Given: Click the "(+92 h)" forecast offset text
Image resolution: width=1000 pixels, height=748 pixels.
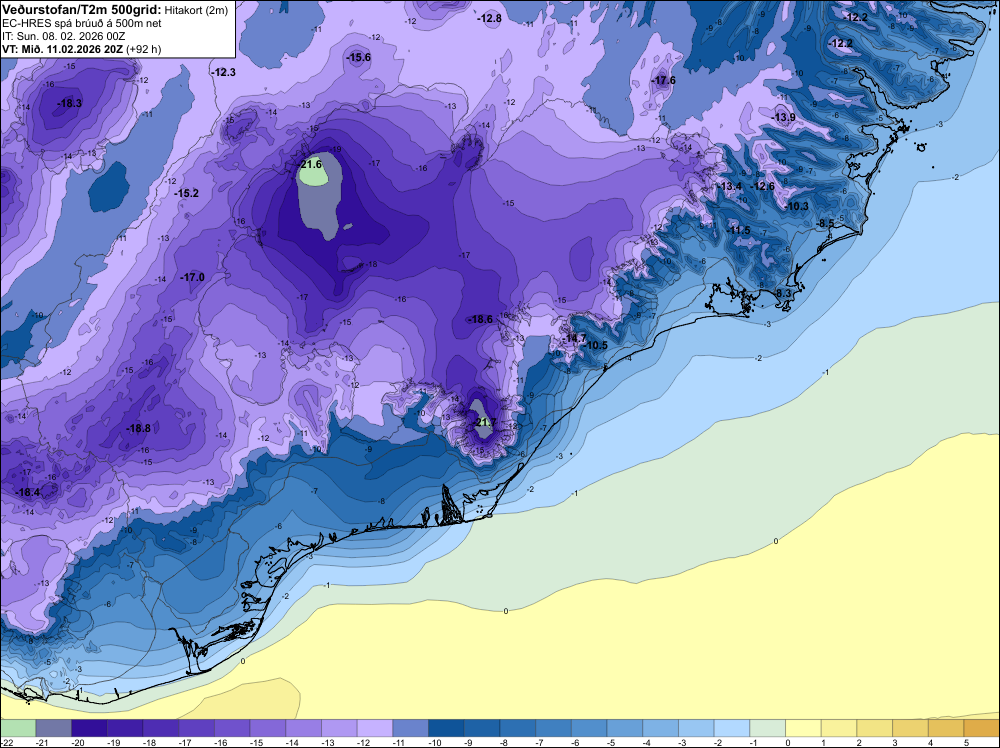Looking at the screenshot, I should click(x=144, y=49).
